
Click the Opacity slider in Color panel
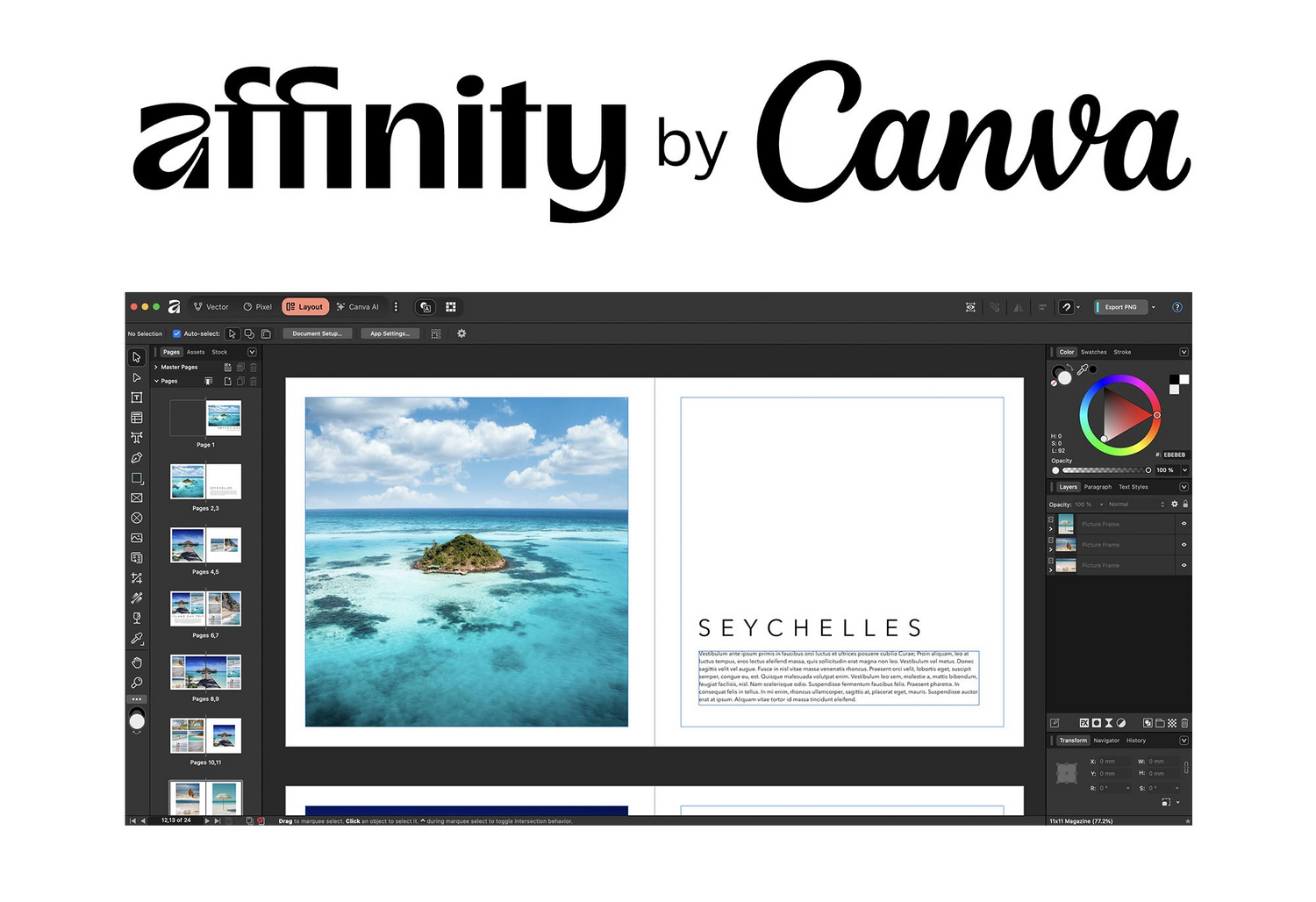click(x=1105, y=470)
